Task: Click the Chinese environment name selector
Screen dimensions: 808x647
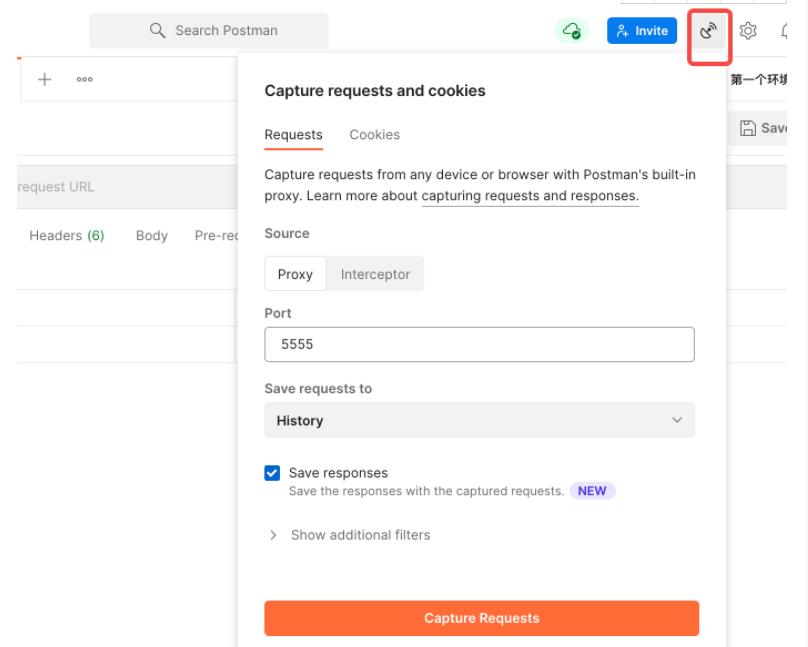Action: 759,80
